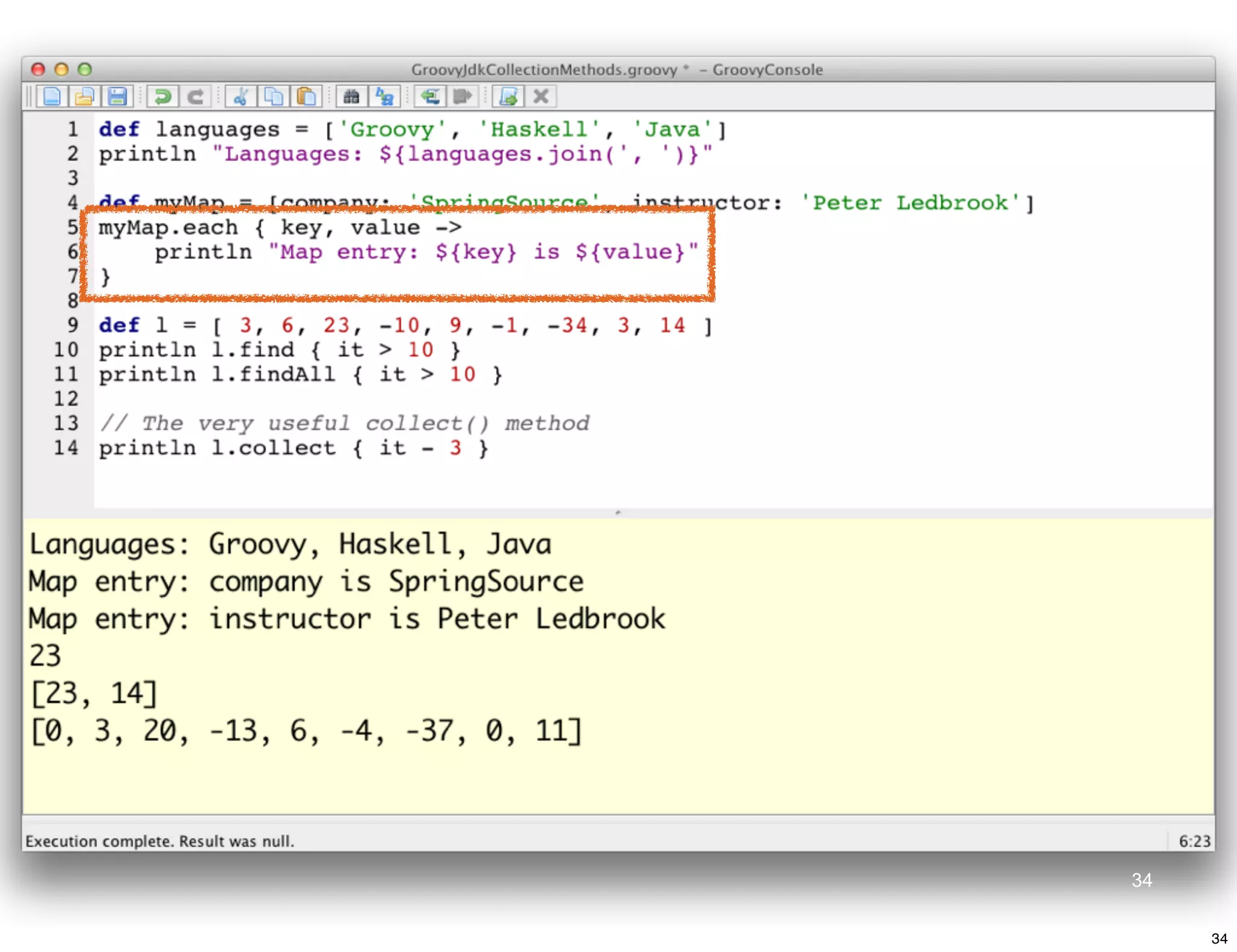Click the splitter between editor and output
This screenshot has height=952, width=1237.
pyautogui.click(x=617, y=513)
